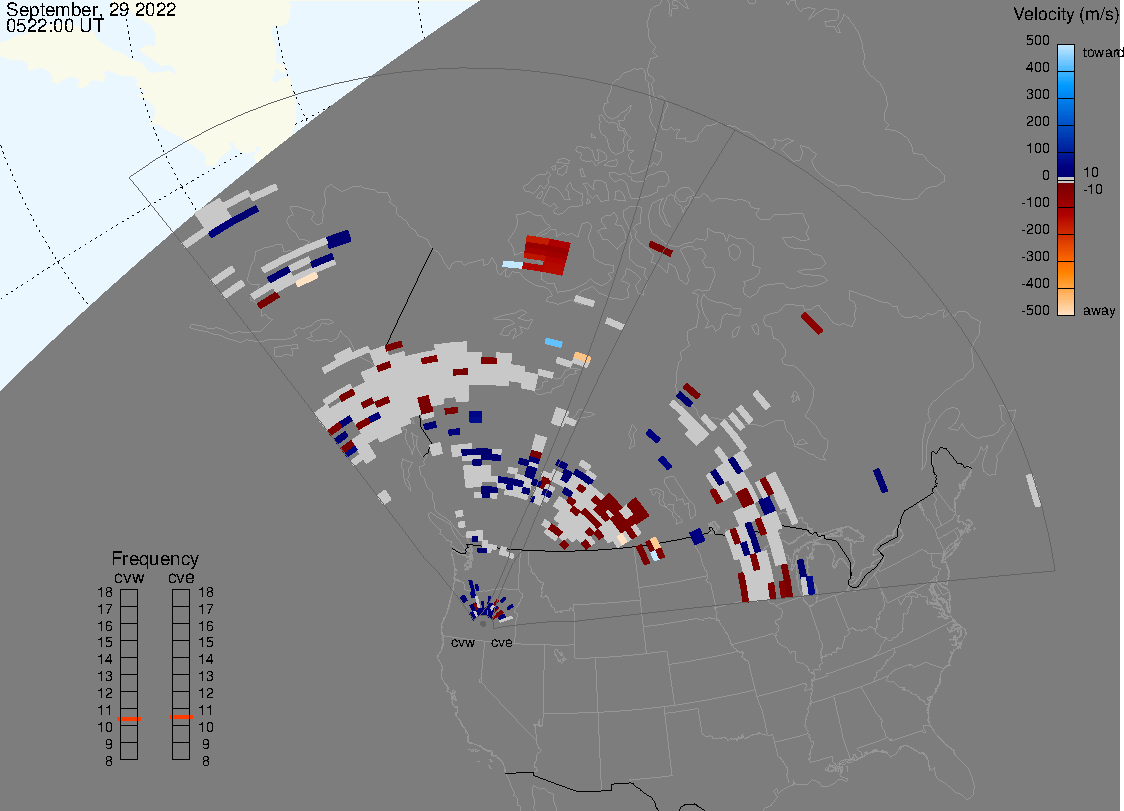Click the -300 tick label on the velocity scale
1124x811 pixels.
[1035, 256]
